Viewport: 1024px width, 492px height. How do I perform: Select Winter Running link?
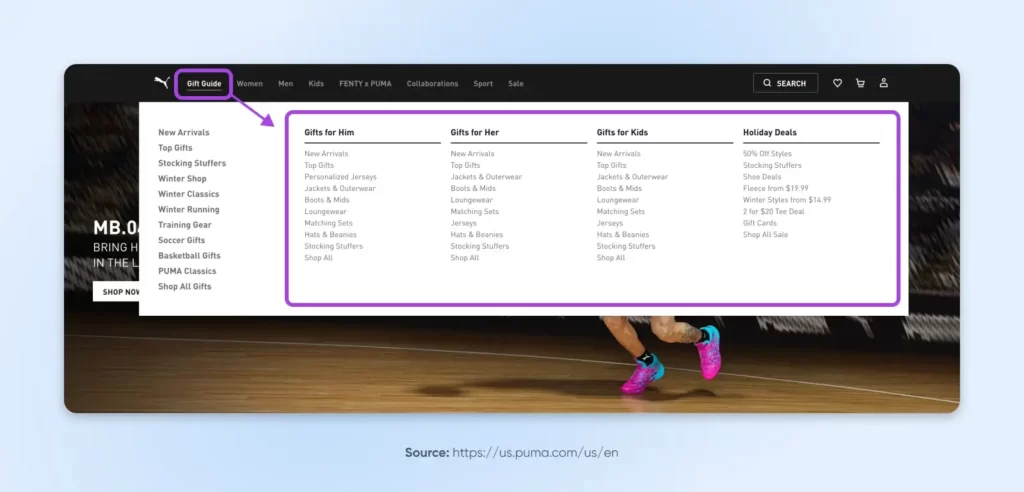click(x=189, y=210)
